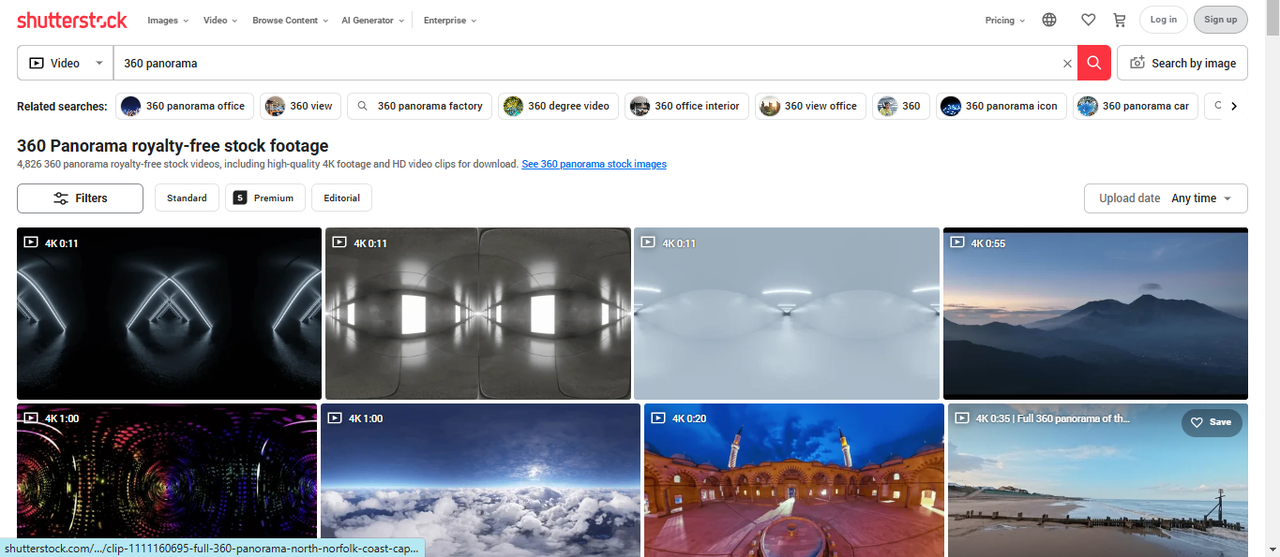The height and width of the screenshot is (557, 1280).
Task: Expand the Browse Content menu
Action: click(x=290, y=20)
